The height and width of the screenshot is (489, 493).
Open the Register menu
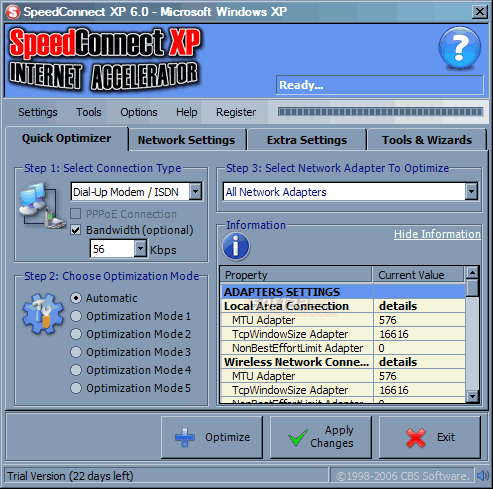236,112
